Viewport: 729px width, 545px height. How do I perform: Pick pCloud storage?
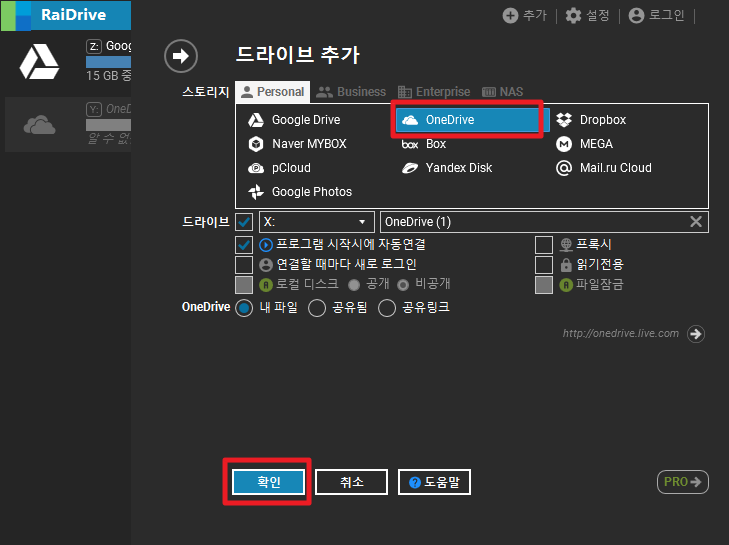pos(279,168)
